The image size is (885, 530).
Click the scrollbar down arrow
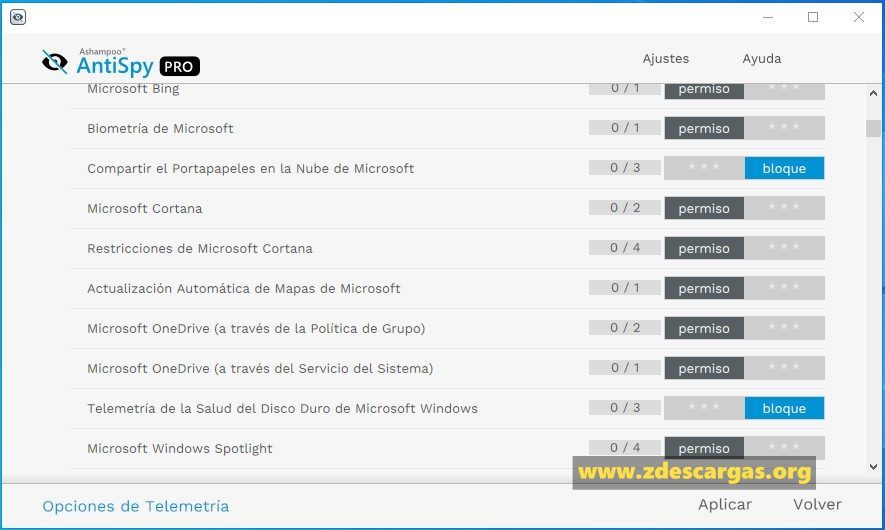[x=873, y=467]
